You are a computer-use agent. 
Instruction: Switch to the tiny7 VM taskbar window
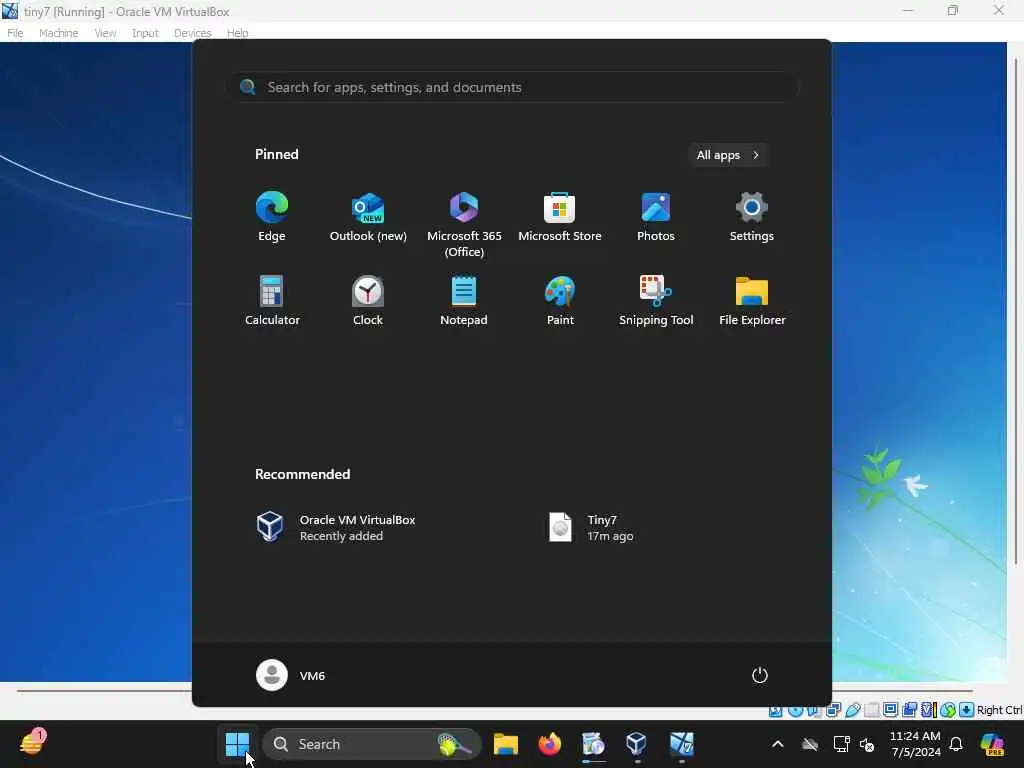point(681,744)
